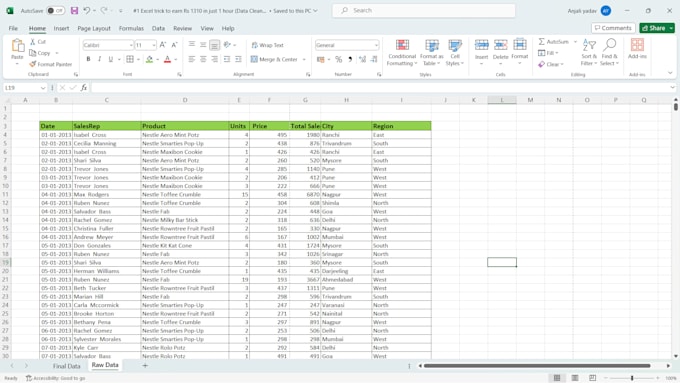Click Increase Decimal icon
The width and height of the screenshot is (680, 383).
(x=362, y=59)
